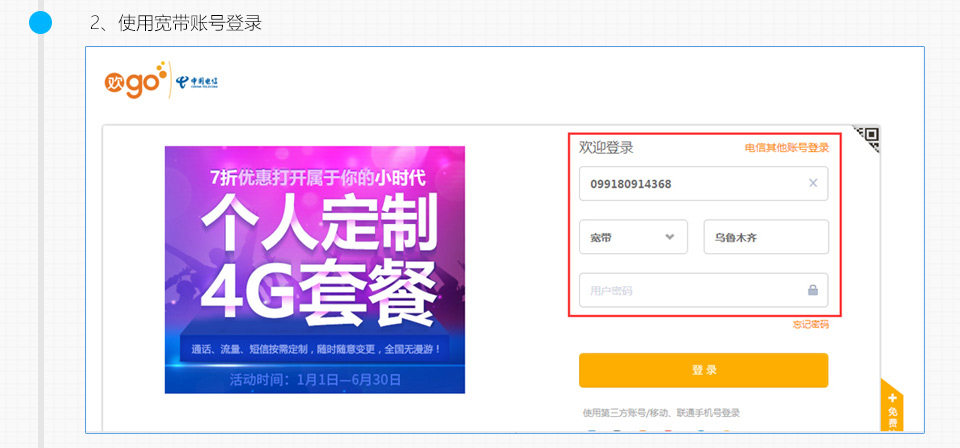Image resolution: width=960 pixels, height=448 pixels.
Task: Open QR code login in corner
Action: [867, 138]
